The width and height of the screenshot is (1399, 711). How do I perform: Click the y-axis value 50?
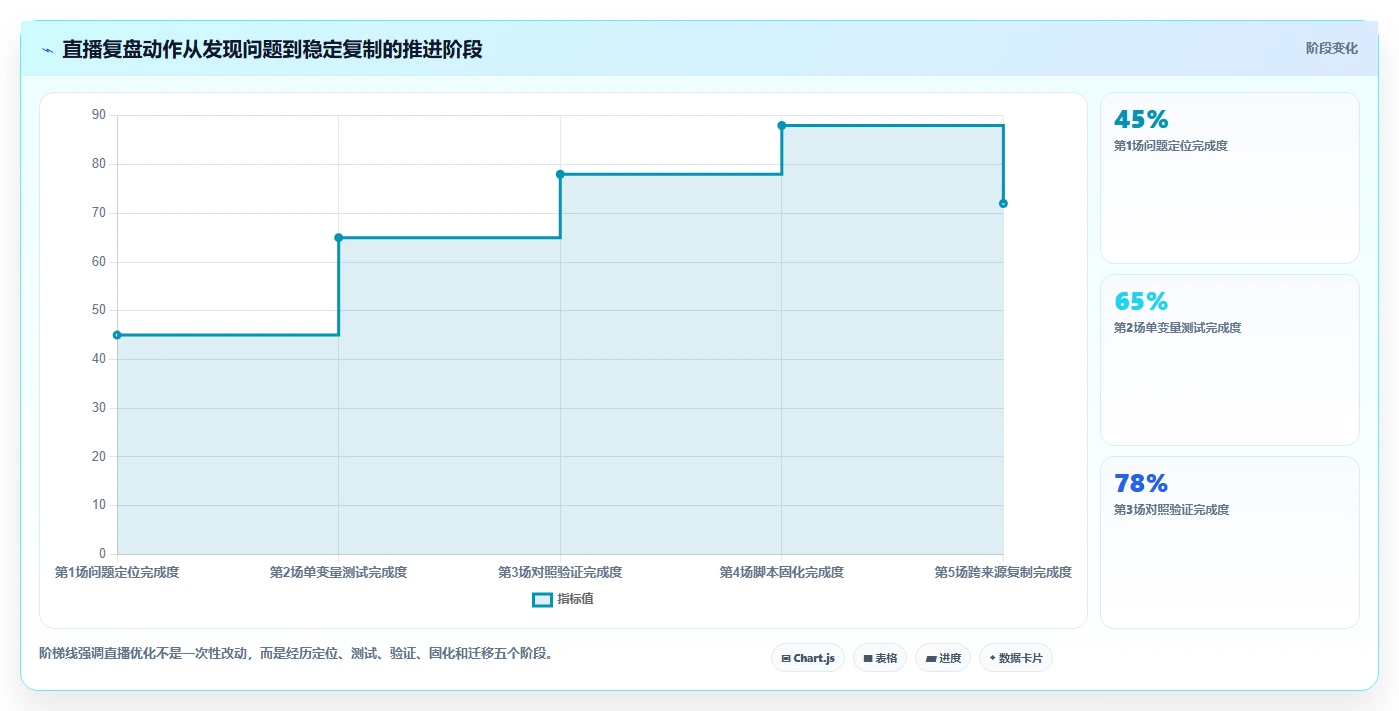[x=99, y=310]
